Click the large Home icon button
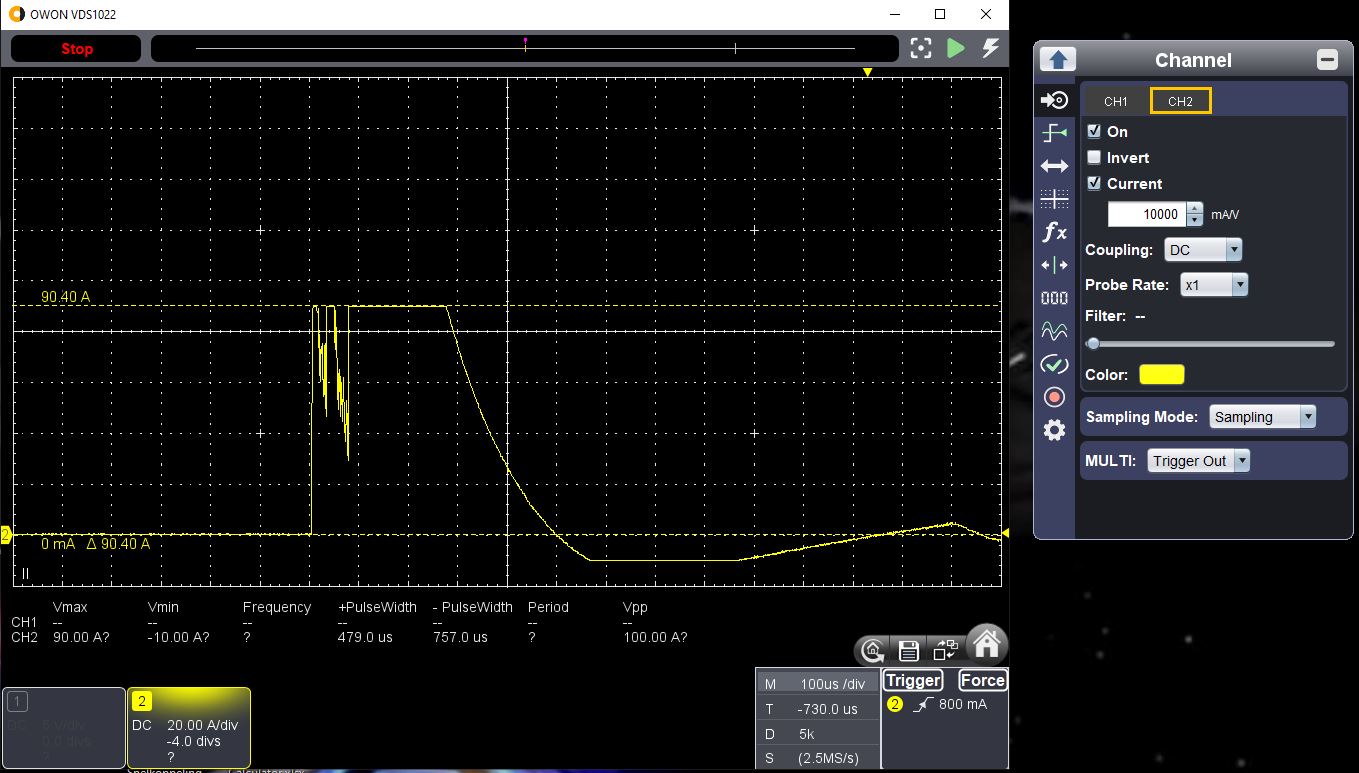 986,644
